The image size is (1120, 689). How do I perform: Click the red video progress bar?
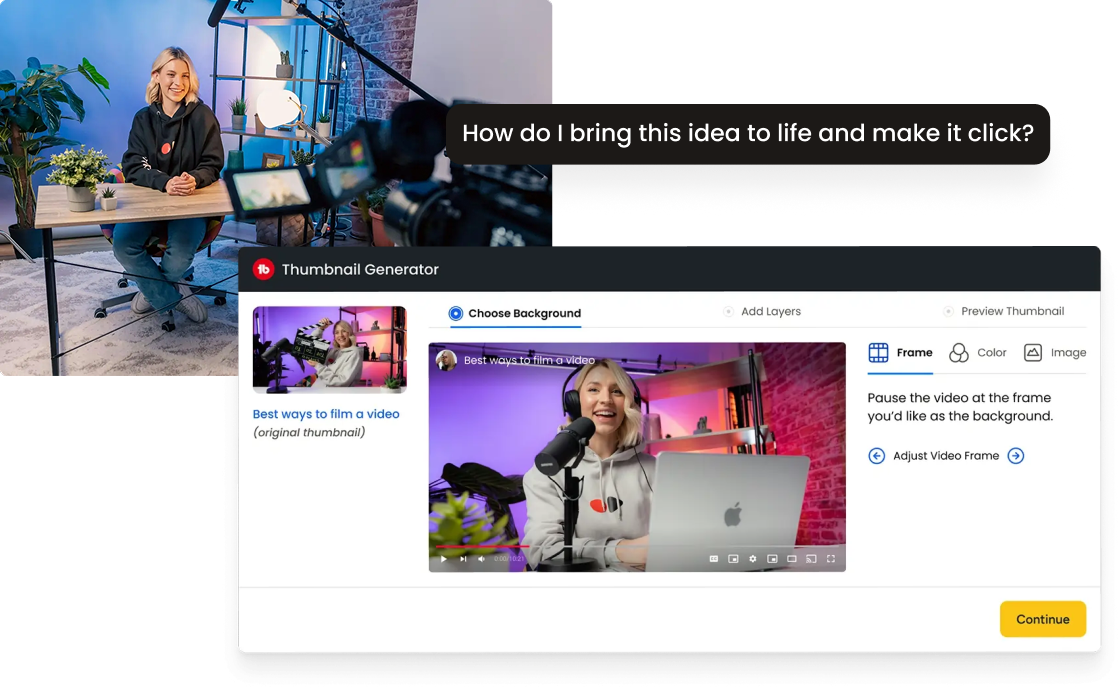click(x=482, y=546)
